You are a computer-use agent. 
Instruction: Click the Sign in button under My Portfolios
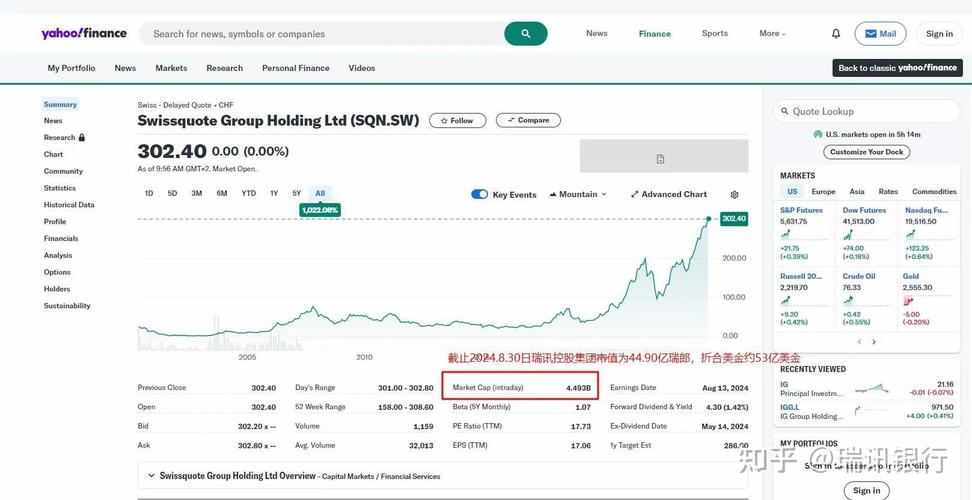(866, 490)
